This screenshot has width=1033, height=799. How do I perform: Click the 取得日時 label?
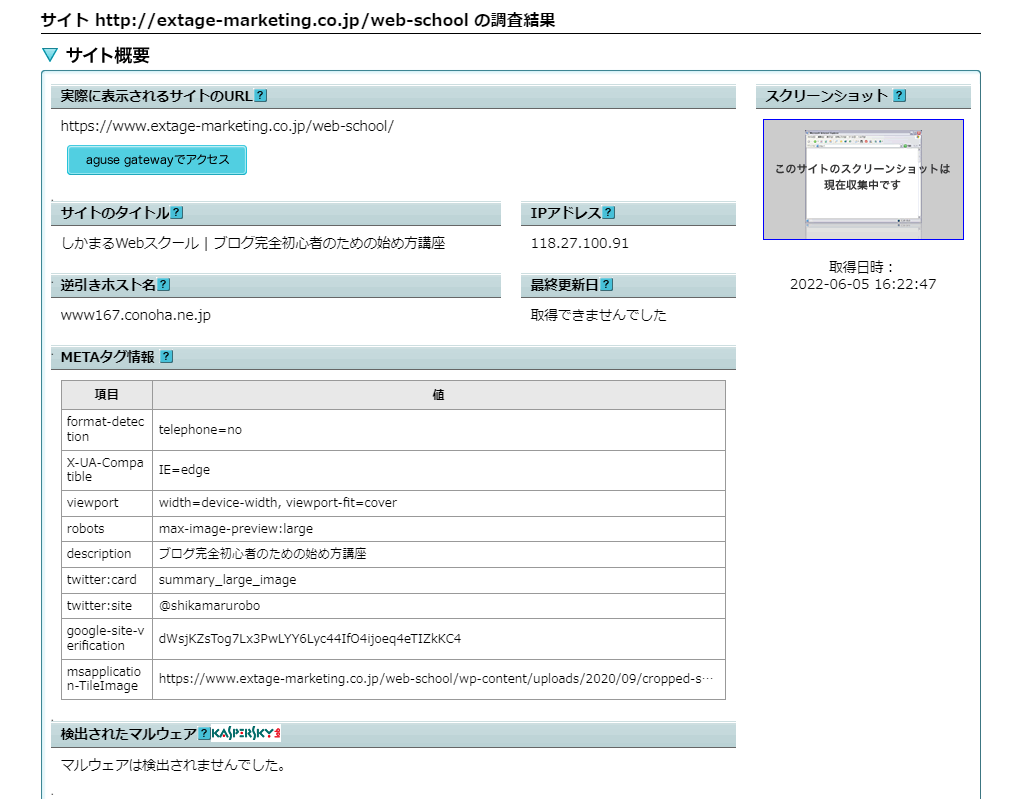tap(862, 267)
